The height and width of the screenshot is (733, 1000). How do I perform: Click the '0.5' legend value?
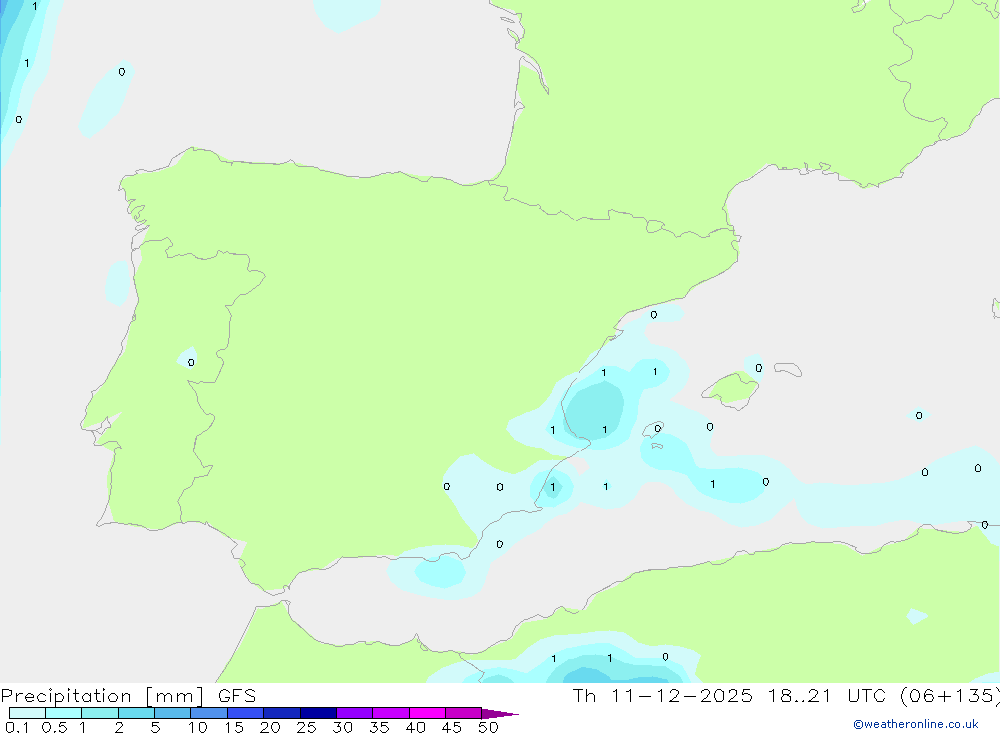54,727
